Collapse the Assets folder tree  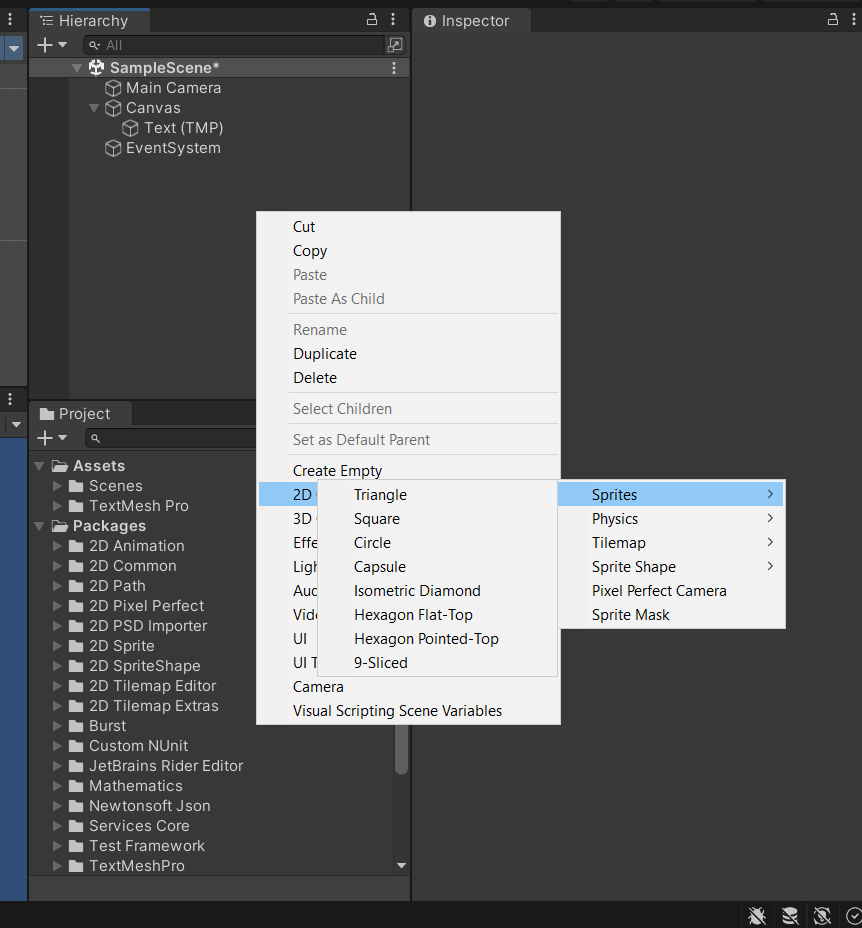[x=40, y=466]
